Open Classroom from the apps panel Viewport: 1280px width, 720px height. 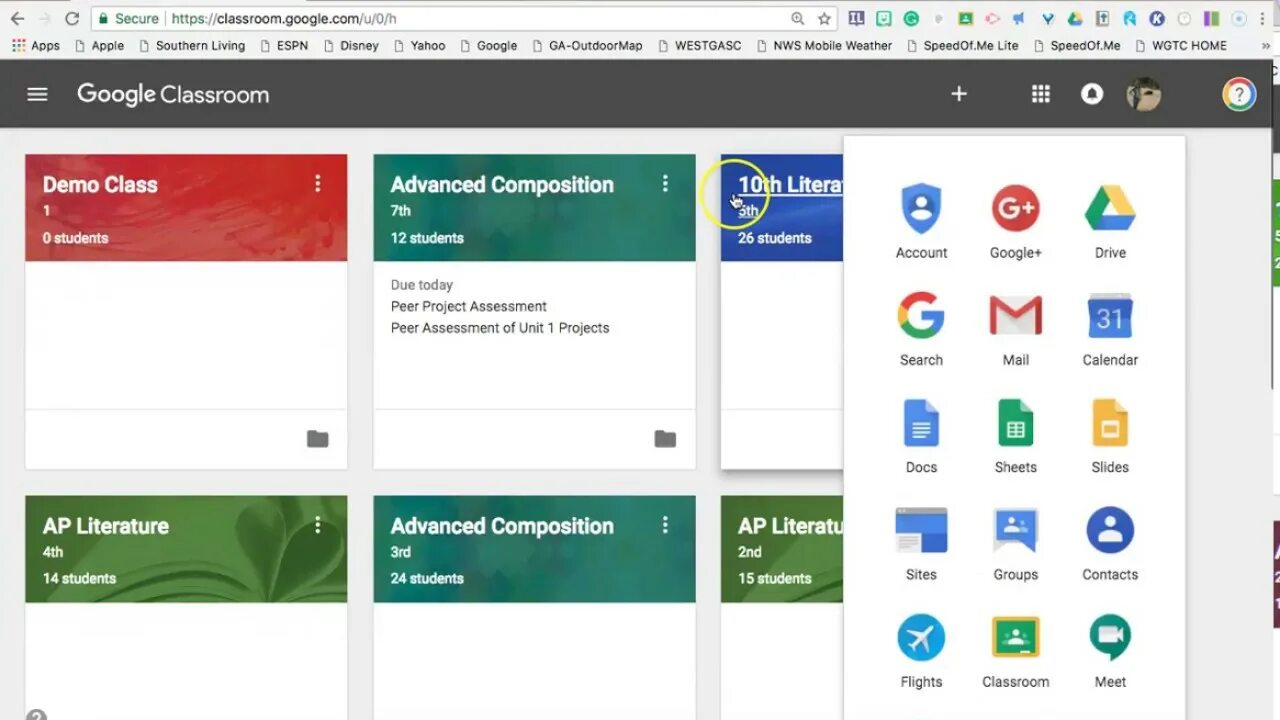point(1015,651)
